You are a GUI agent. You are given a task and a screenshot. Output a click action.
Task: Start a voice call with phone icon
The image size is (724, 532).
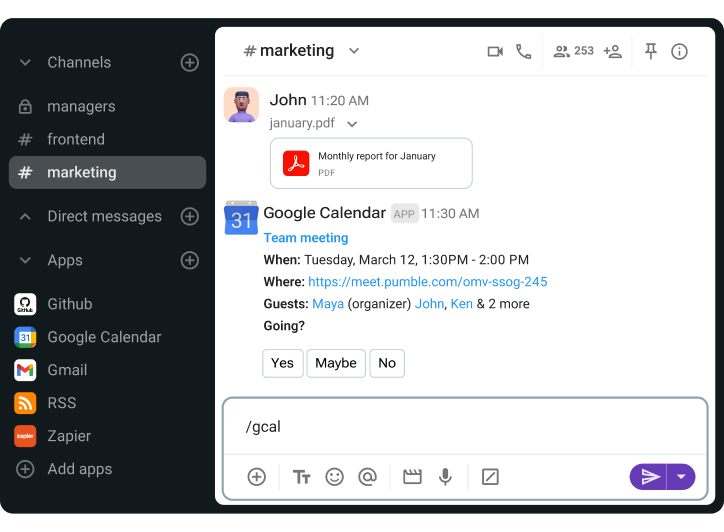pos(524,51)
